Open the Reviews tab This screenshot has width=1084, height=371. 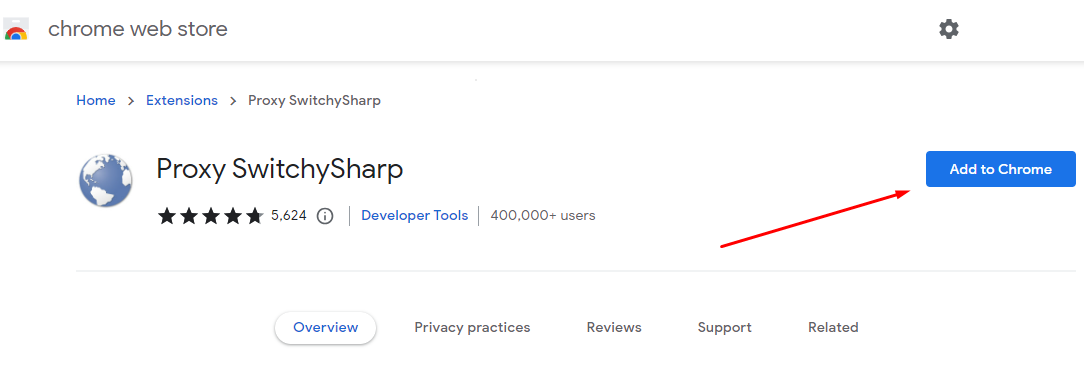(614, 327)
